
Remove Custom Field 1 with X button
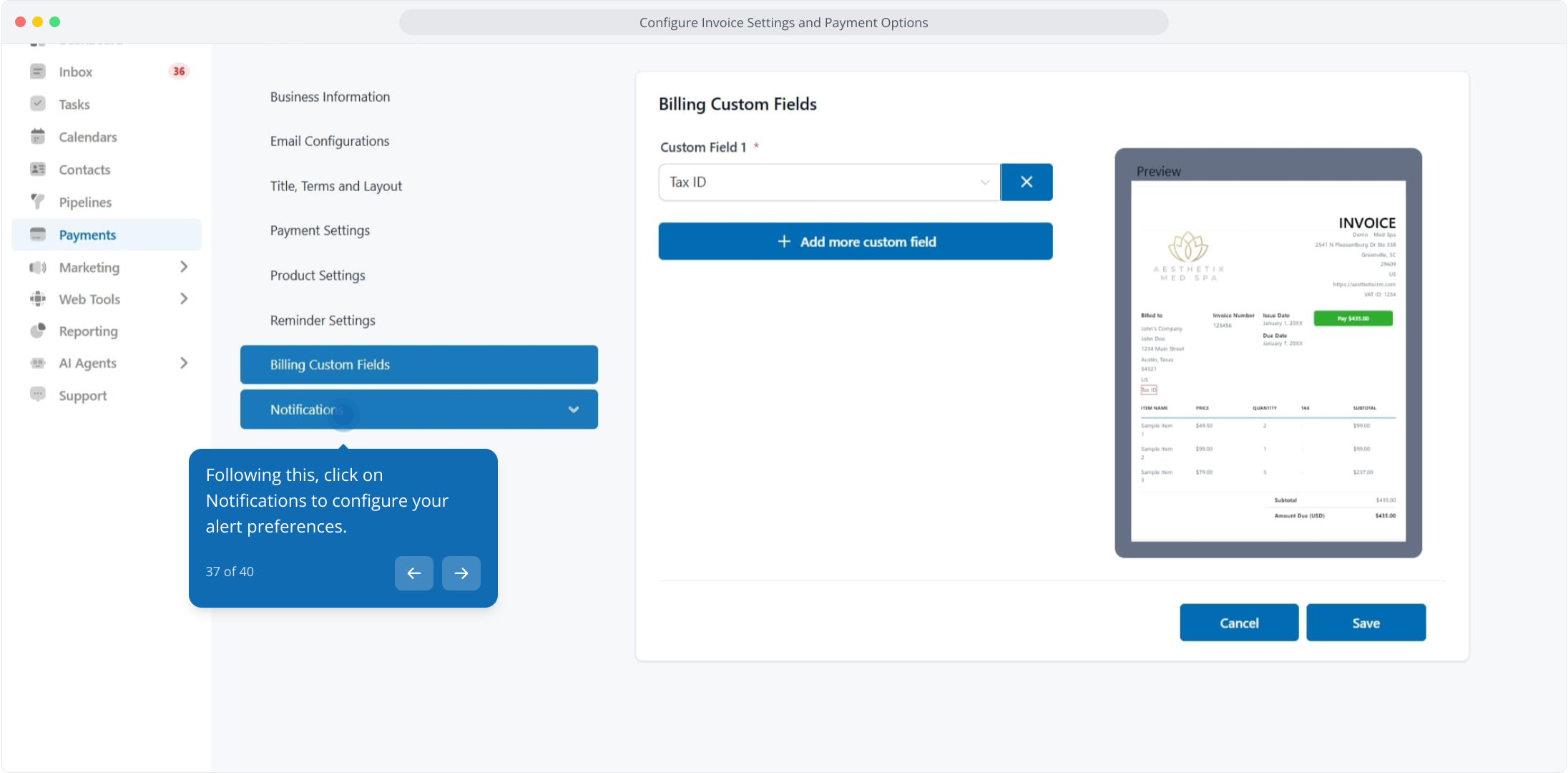click(x=1026, y=182)
